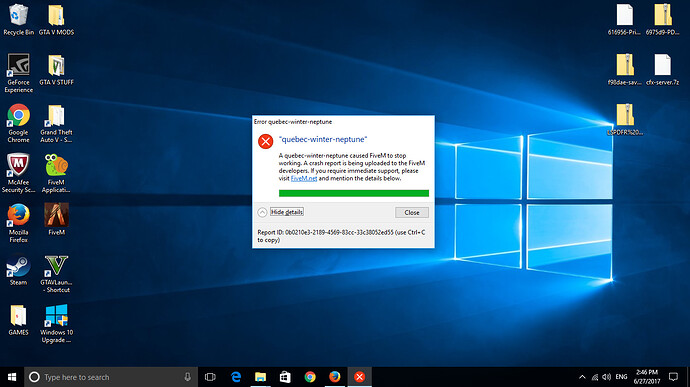
Task: Collapse details with the chevron arrow
Action: click(x=262, y=212)
